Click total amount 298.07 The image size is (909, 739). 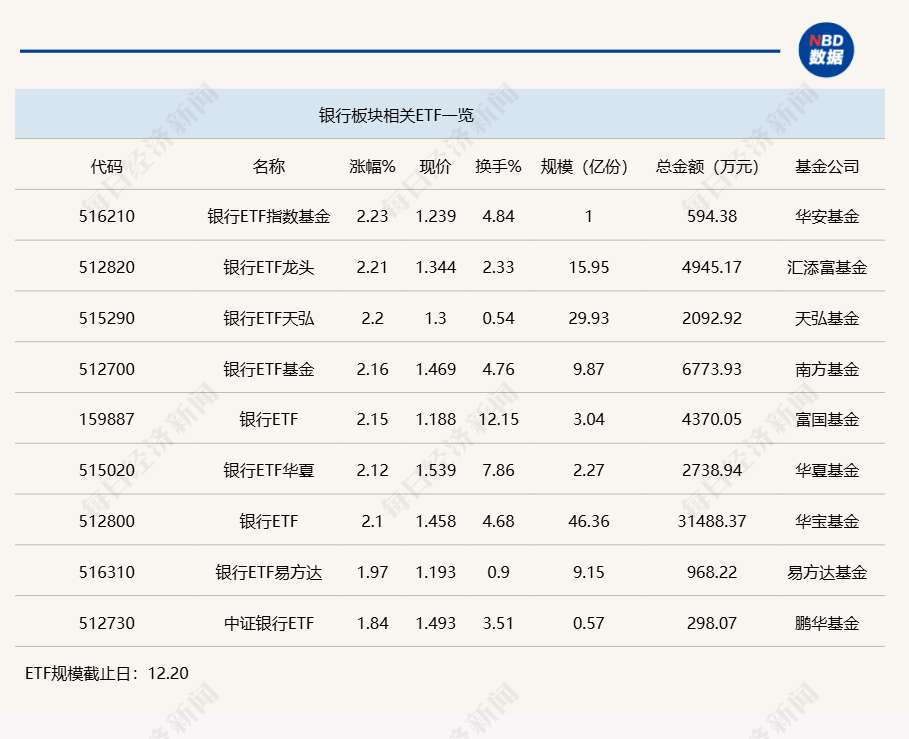[712, 623]
